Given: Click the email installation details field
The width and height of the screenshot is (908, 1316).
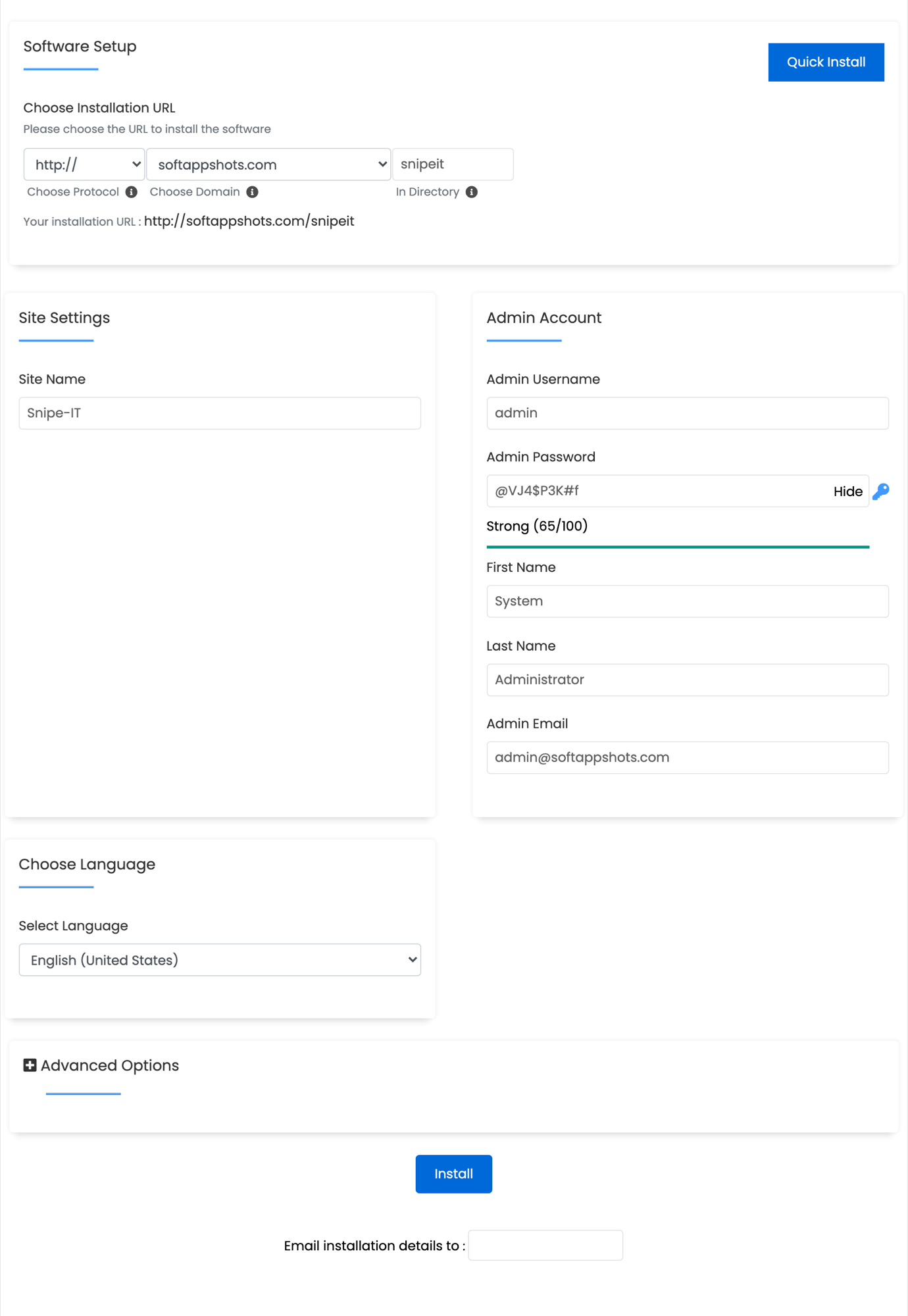Looking at the screenshot, I should click(x=545, y=1245).
